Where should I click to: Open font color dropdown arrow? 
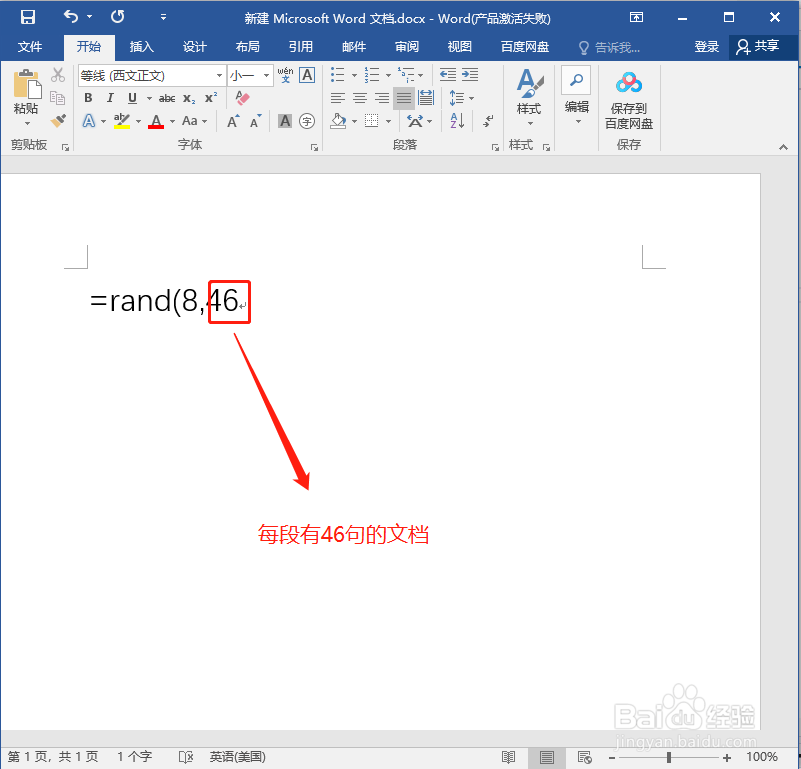172,122
